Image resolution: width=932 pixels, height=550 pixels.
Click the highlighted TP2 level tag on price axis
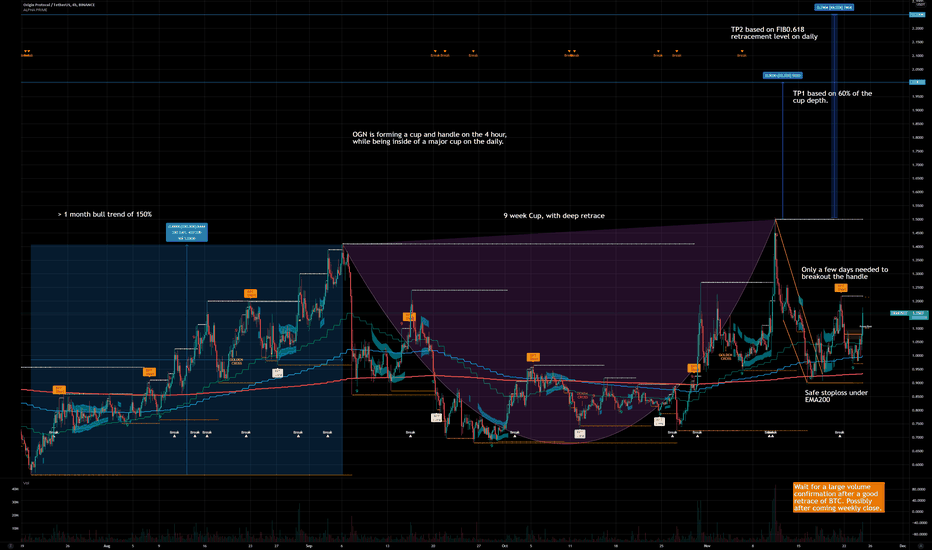tap(917, 14)
